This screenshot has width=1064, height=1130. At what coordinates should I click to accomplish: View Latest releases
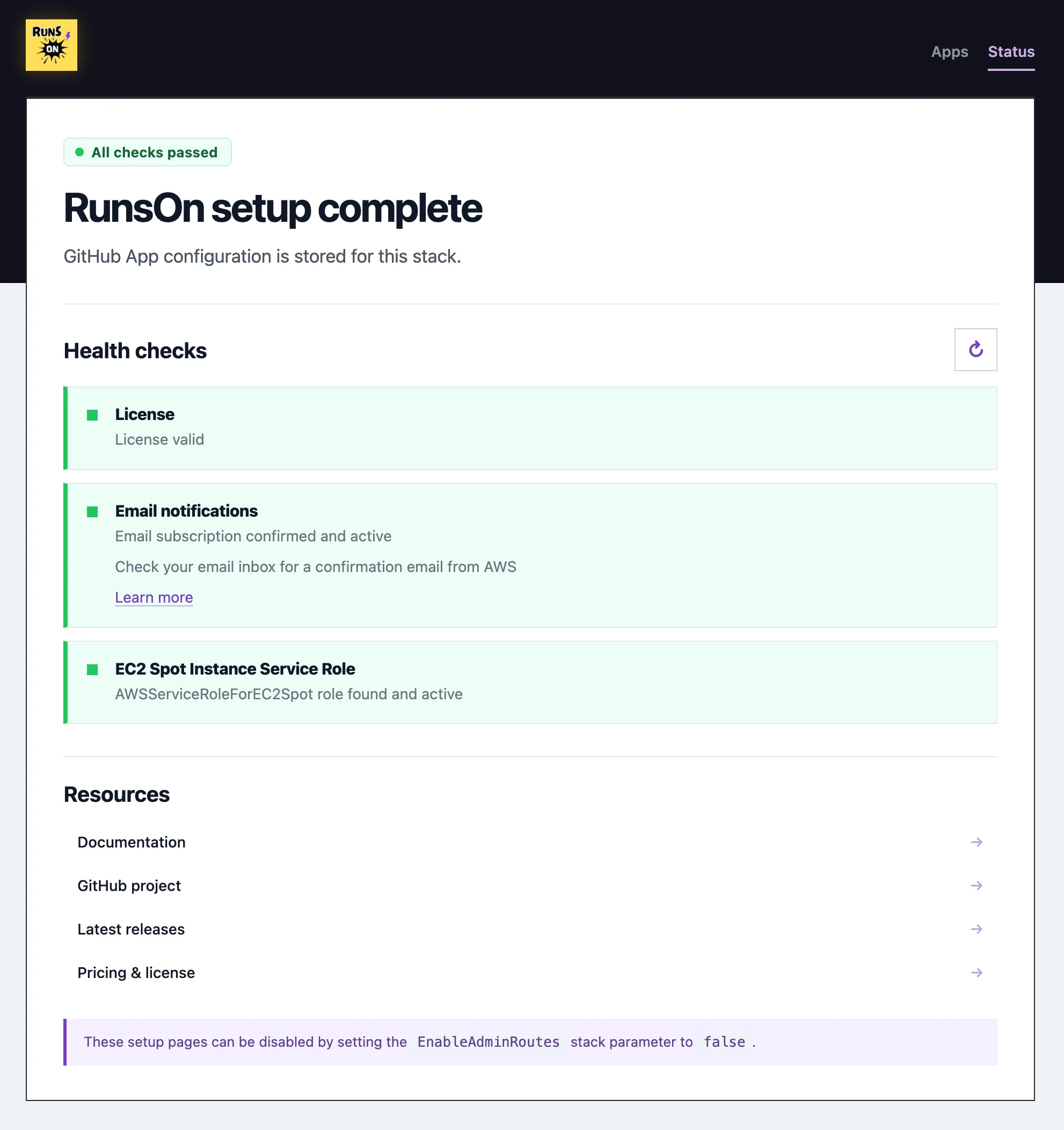point(530,929)
